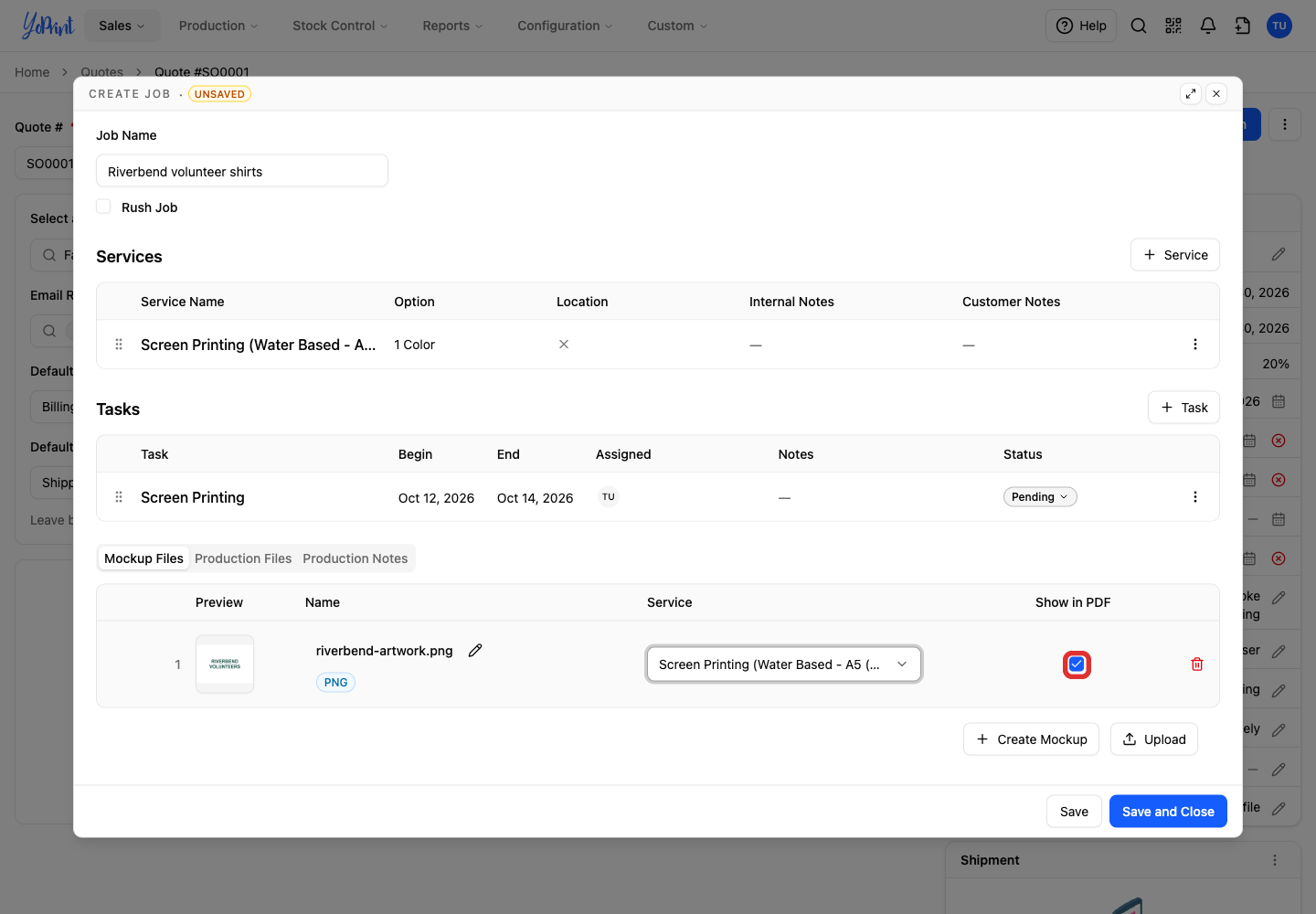Uncheck Show in PDF for riverbend-artwork.png
This screenshot has height=914, width=1316.
pyautogui.click(x=1077, y=664)
